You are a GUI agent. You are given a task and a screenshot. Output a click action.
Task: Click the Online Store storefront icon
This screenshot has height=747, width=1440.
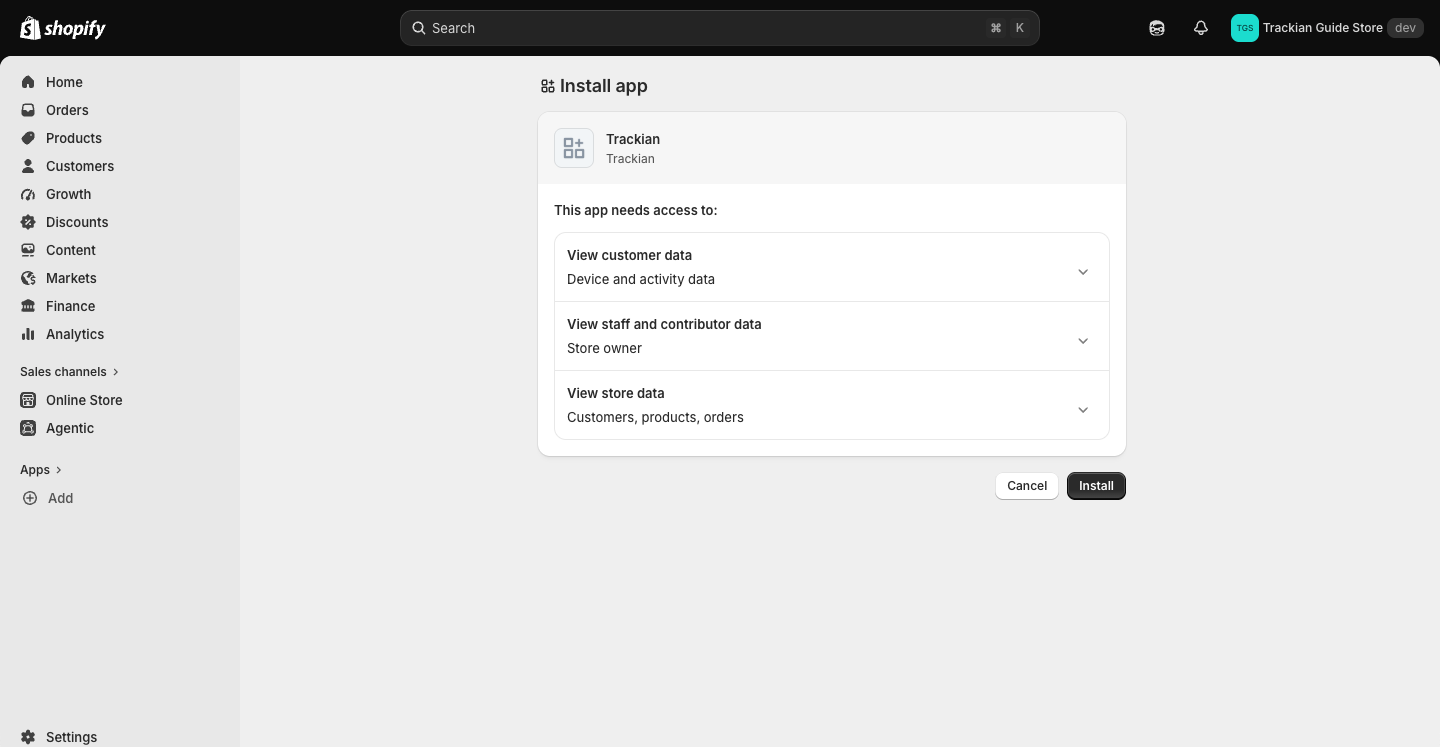click(28, 400)
